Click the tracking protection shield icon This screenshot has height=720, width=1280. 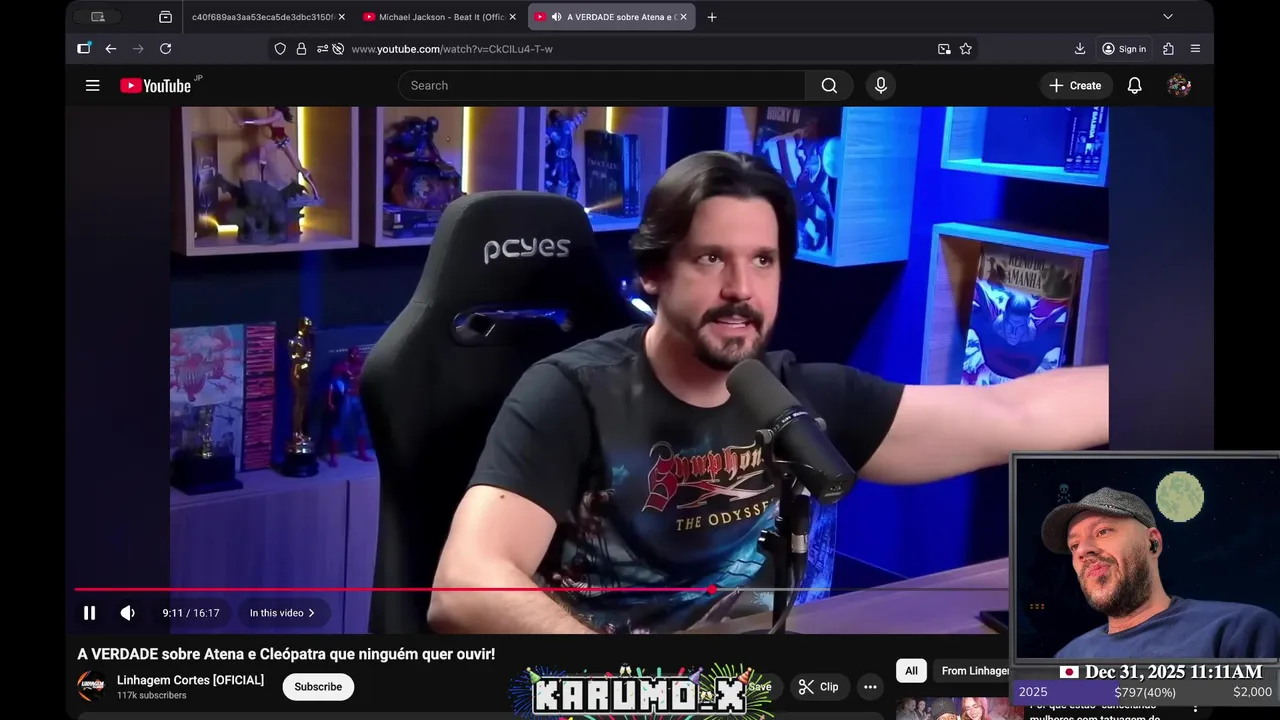pyautogui.click(x=280, y=49)
